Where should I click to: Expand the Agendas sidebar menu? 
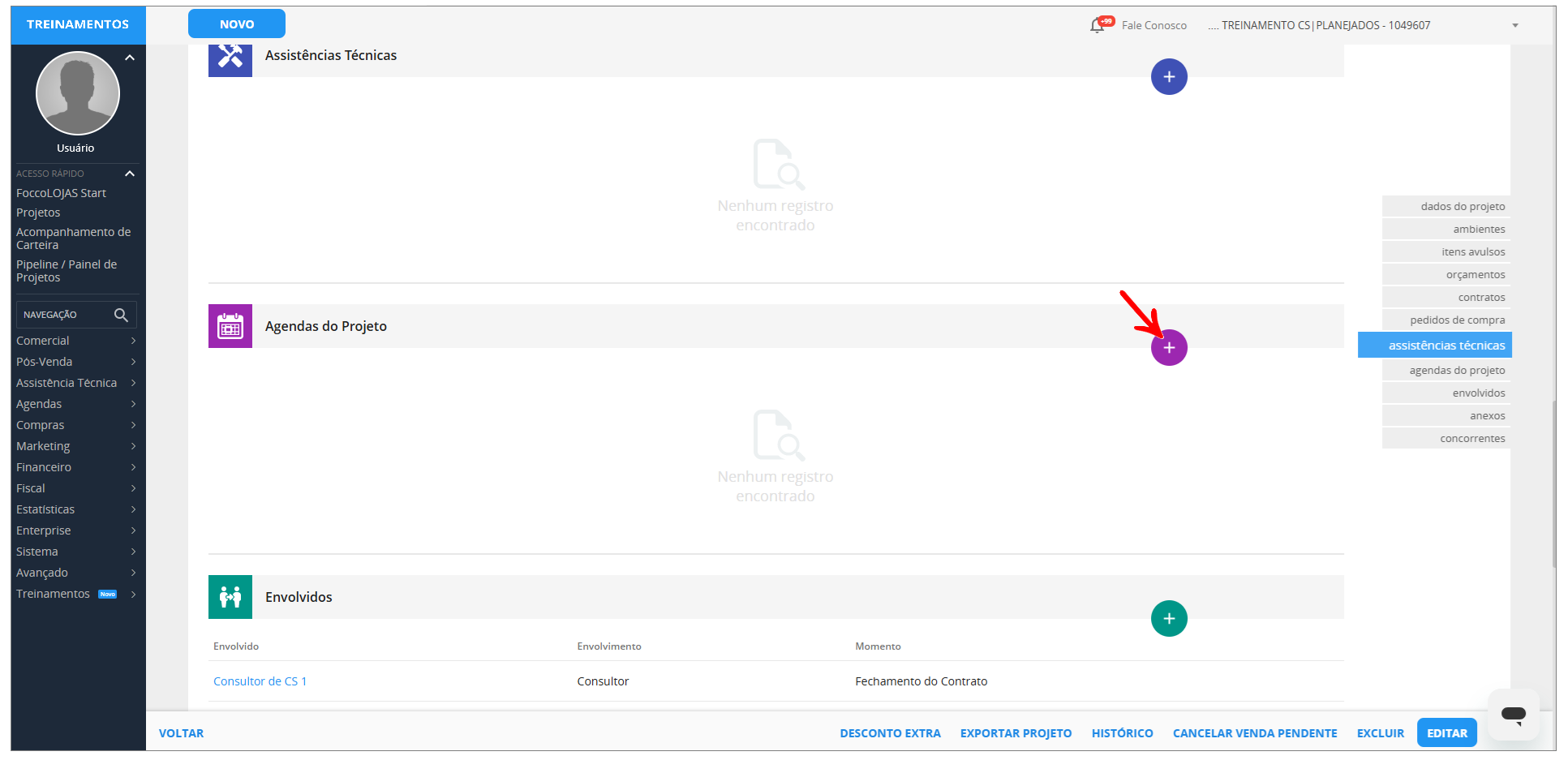[x=76, y=404]
